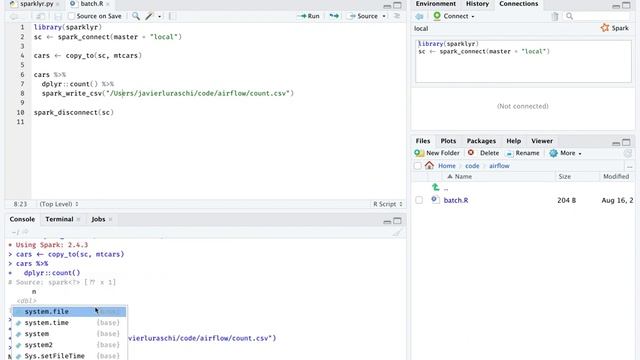The width and height of the screenshot is (640, 360).
Task: Click the go back navigation arrow in editor
Action: pos(14,16)
